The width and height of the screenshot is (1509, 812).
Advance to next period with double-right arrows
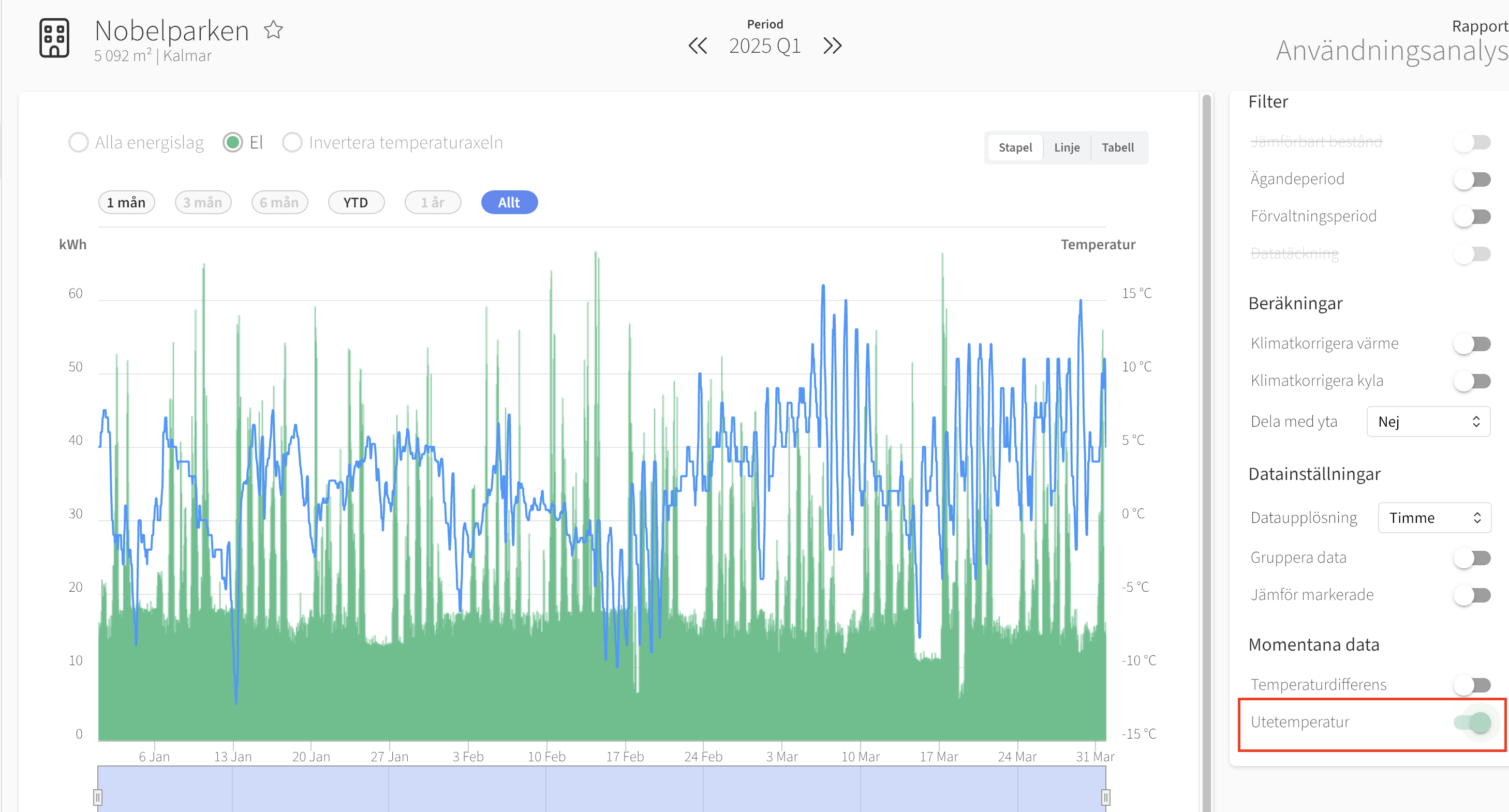[x=832, y=46]
